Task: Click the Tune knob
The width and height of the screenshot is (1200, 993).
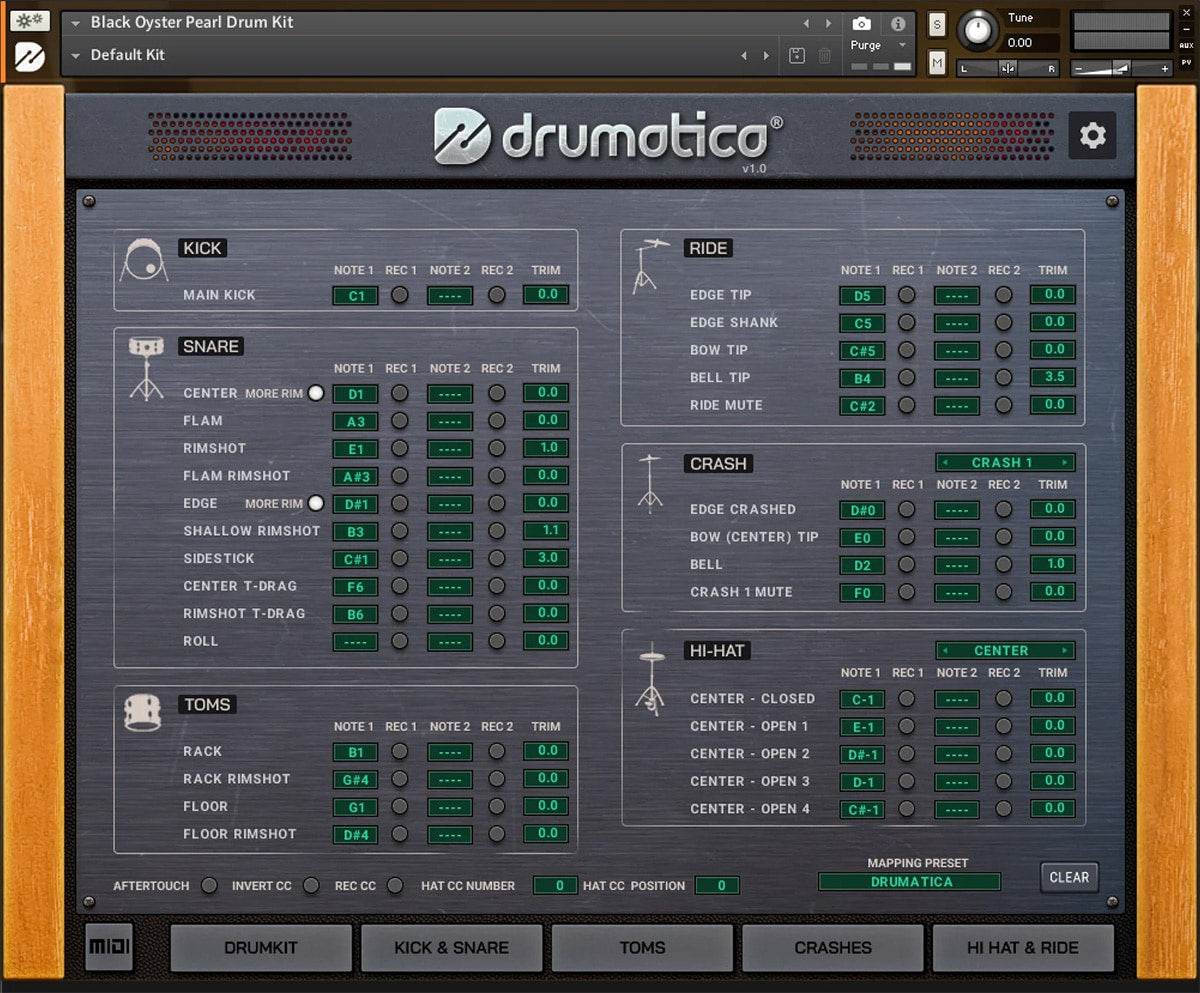Action: pos(977,31)
